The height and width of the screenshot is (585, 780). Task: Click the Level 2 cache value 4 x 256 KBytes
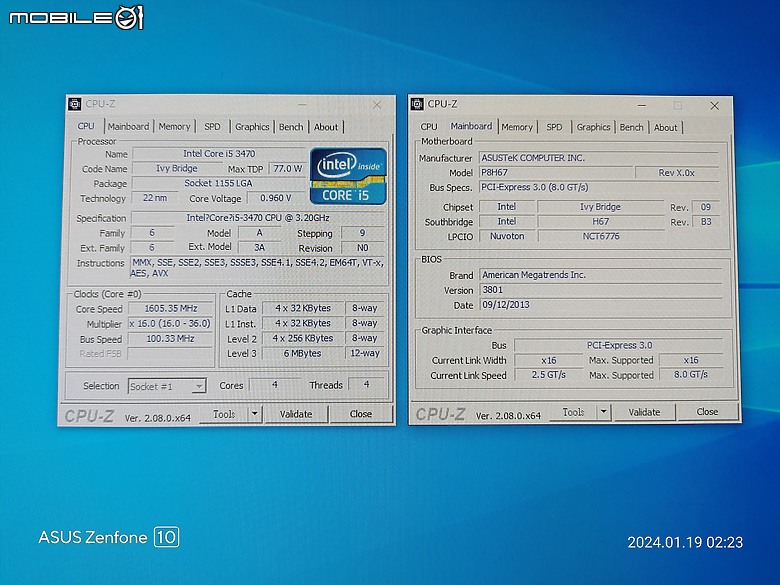point(302,338)
